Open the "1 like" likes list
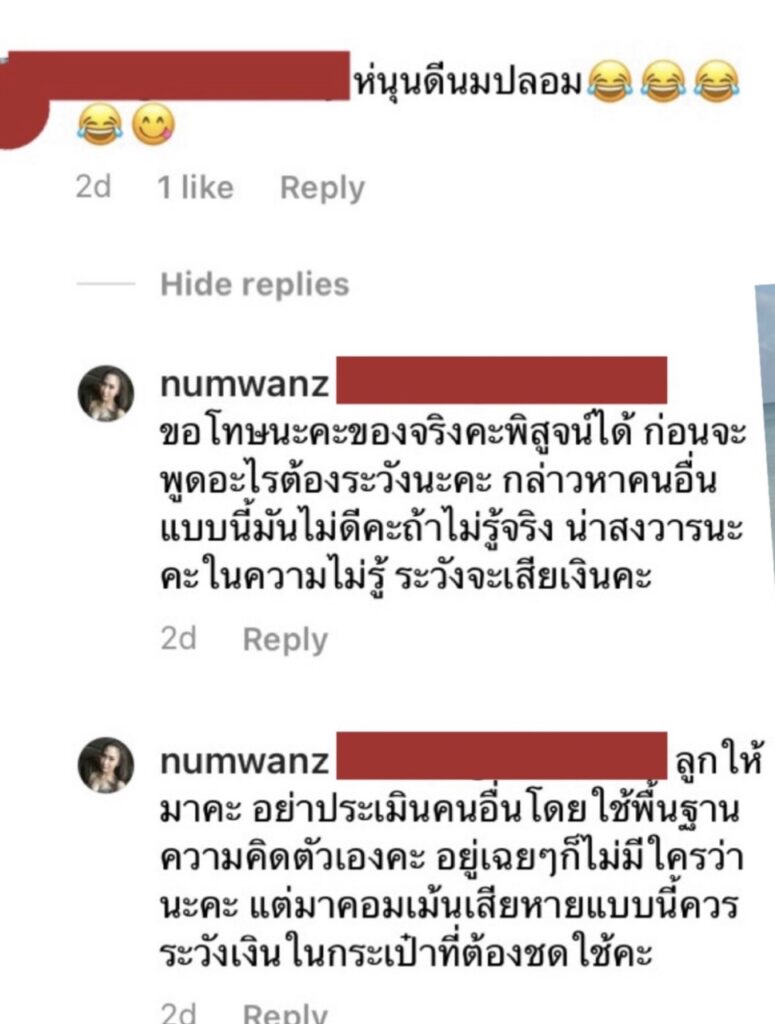Viewport: 775px width, 1024px height. (195, 188)
